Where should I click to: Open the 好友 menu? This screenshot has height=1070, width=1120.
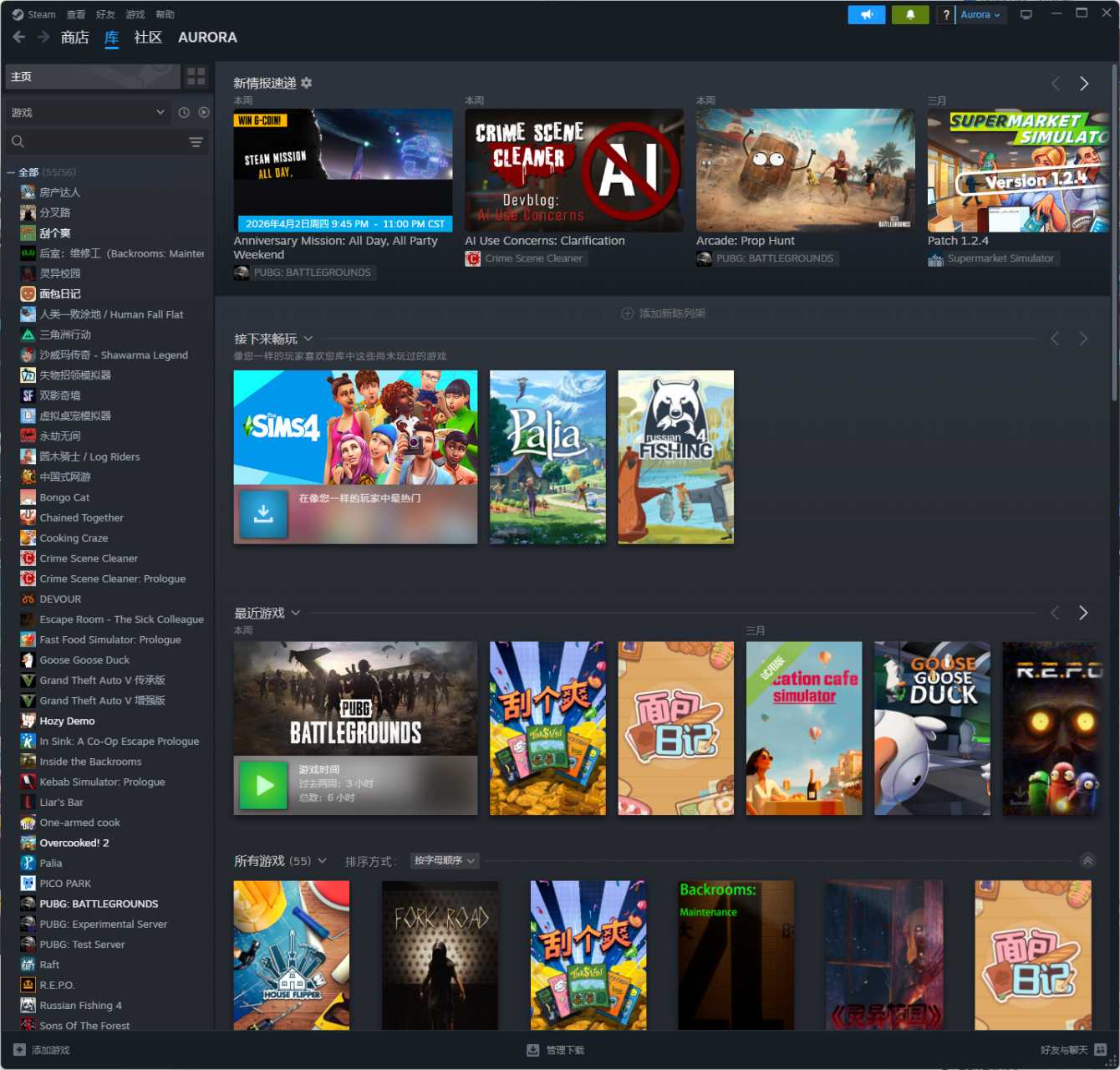point(105,14)
